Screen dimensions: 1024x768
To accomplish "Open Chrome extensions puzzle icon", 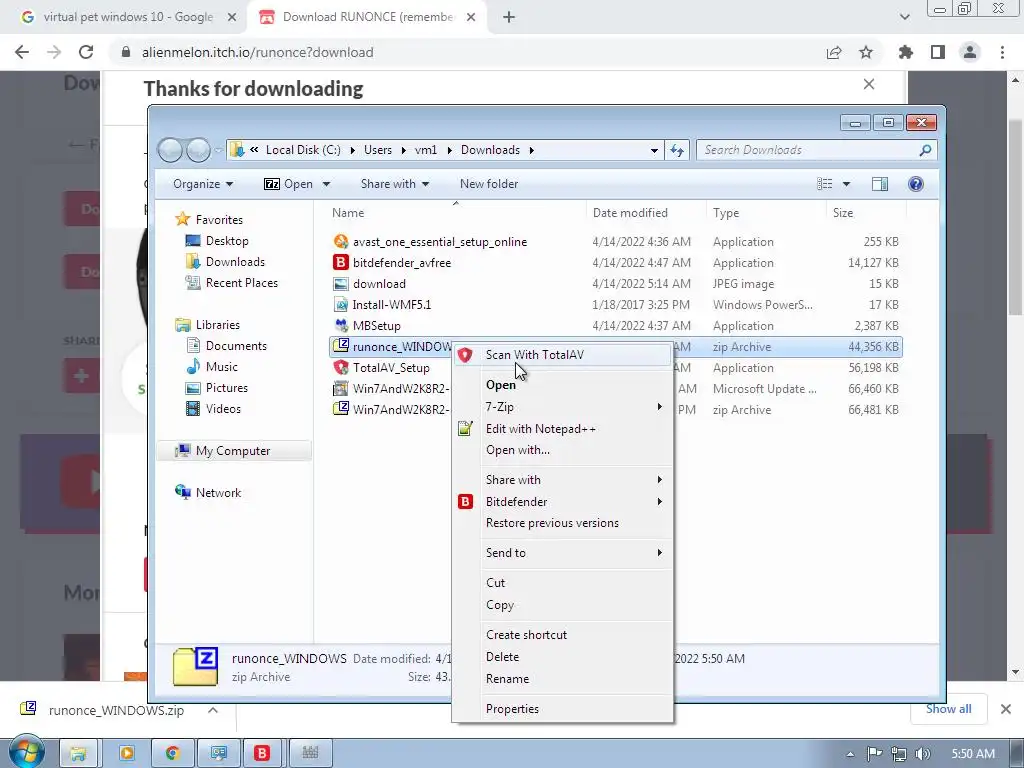I will point(906,52).
